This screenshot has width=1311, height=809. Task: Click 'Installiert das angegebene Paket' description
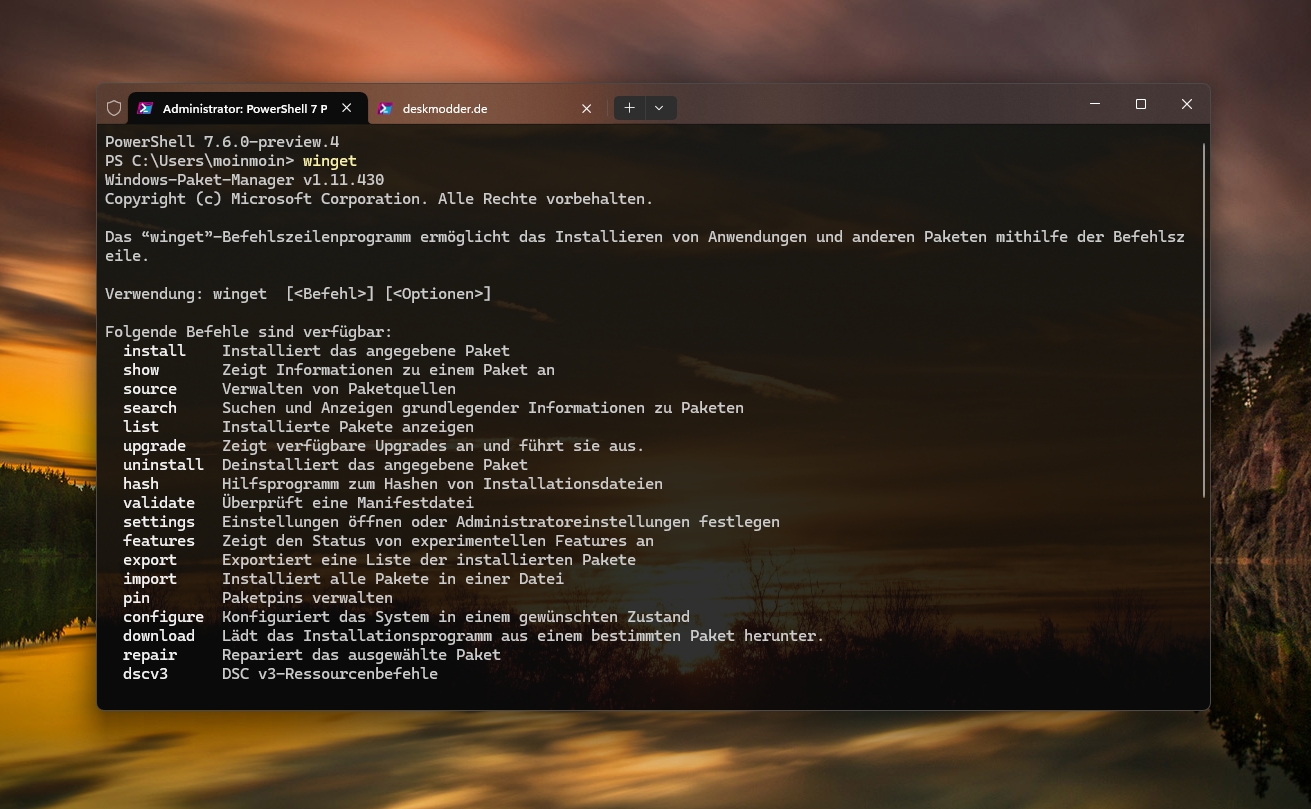pyautogui.click(x=366, y=351)
